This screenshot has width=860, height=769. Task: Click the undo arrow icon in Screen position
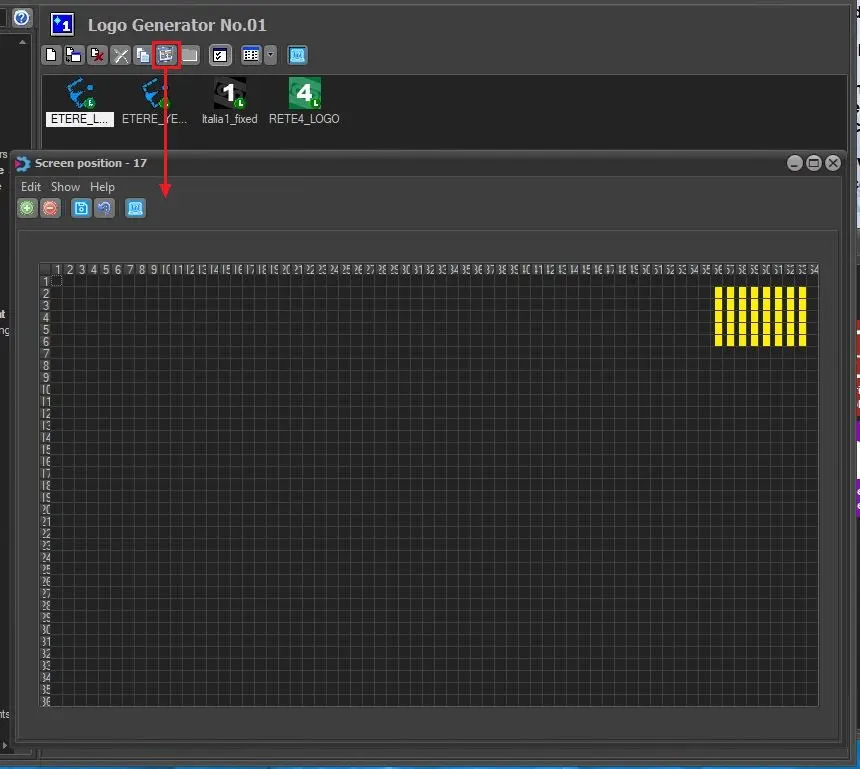pos(104,208)
